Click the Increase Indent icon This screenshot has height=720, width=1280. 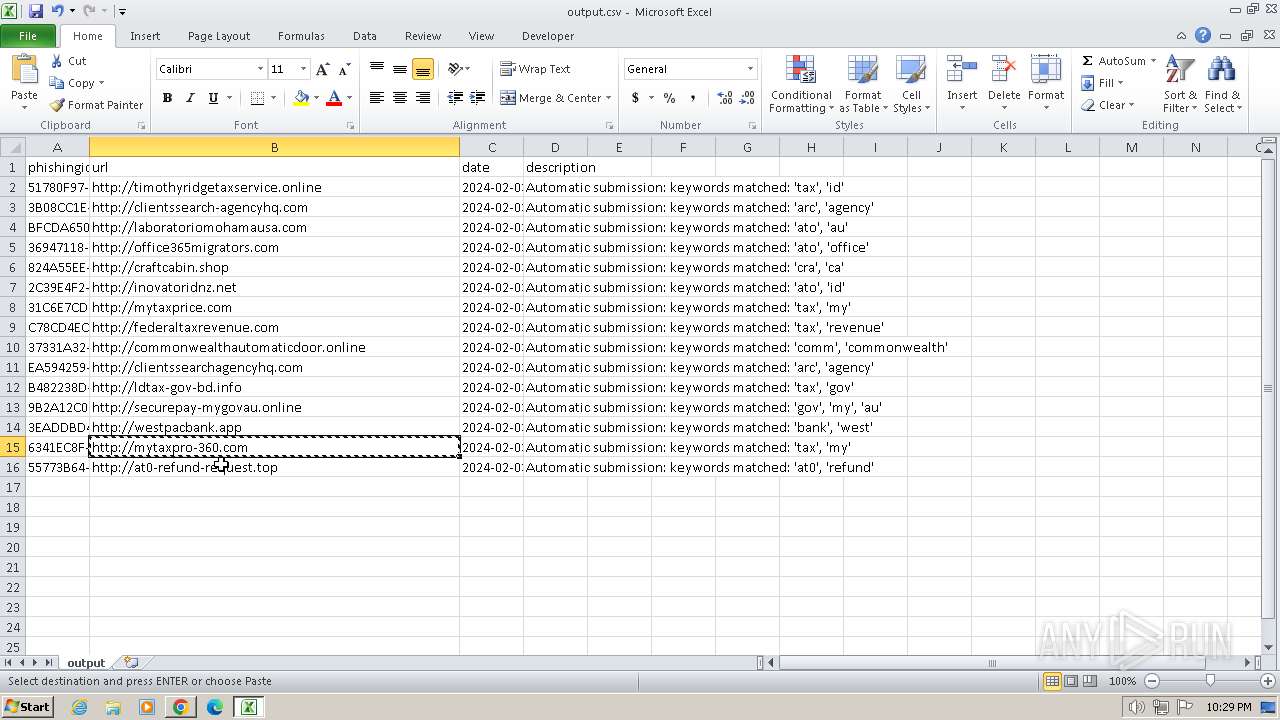[478, 98]
